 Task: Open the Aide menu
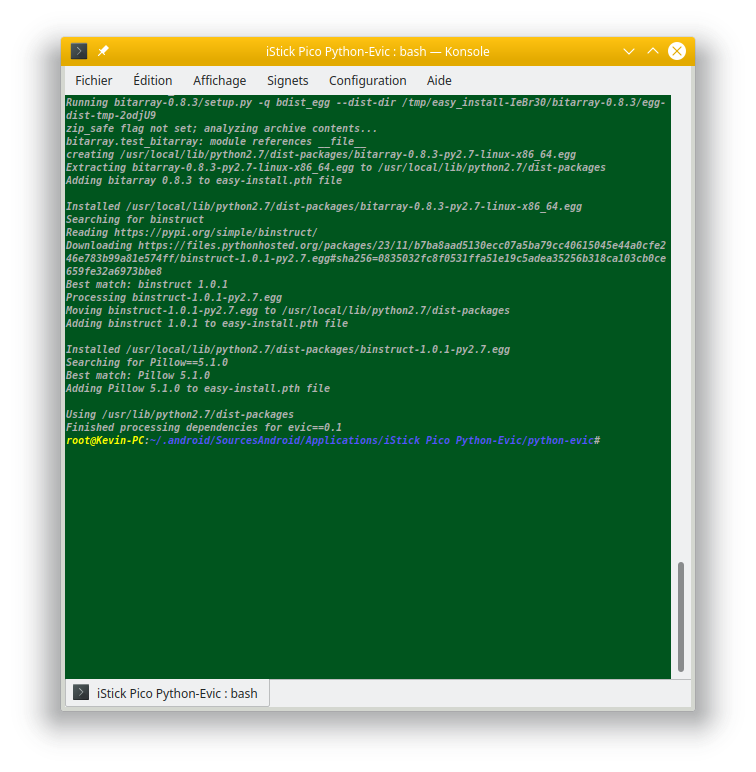click(x=439, y=81)
